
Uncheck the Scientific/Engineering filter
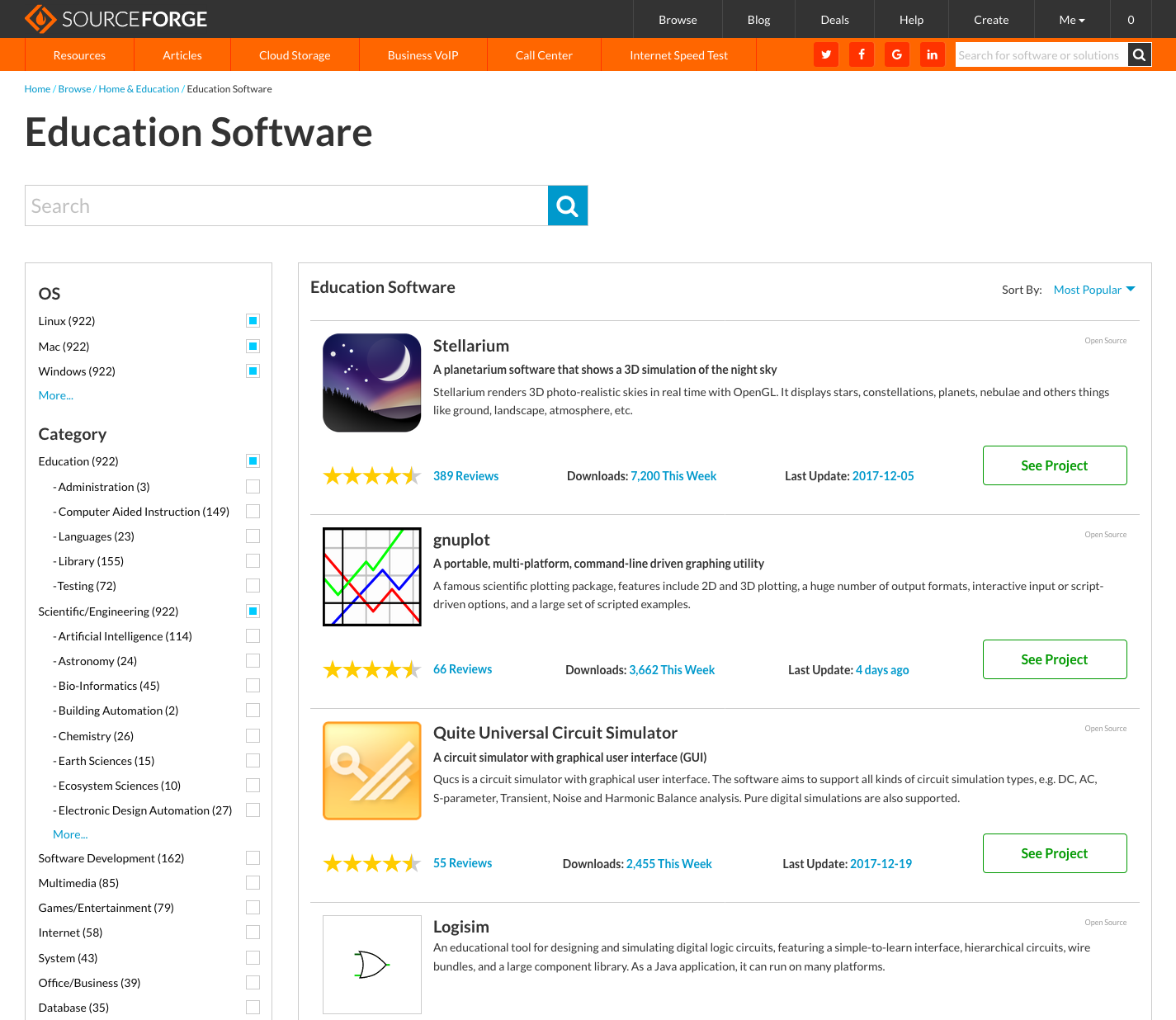[253, 612]
